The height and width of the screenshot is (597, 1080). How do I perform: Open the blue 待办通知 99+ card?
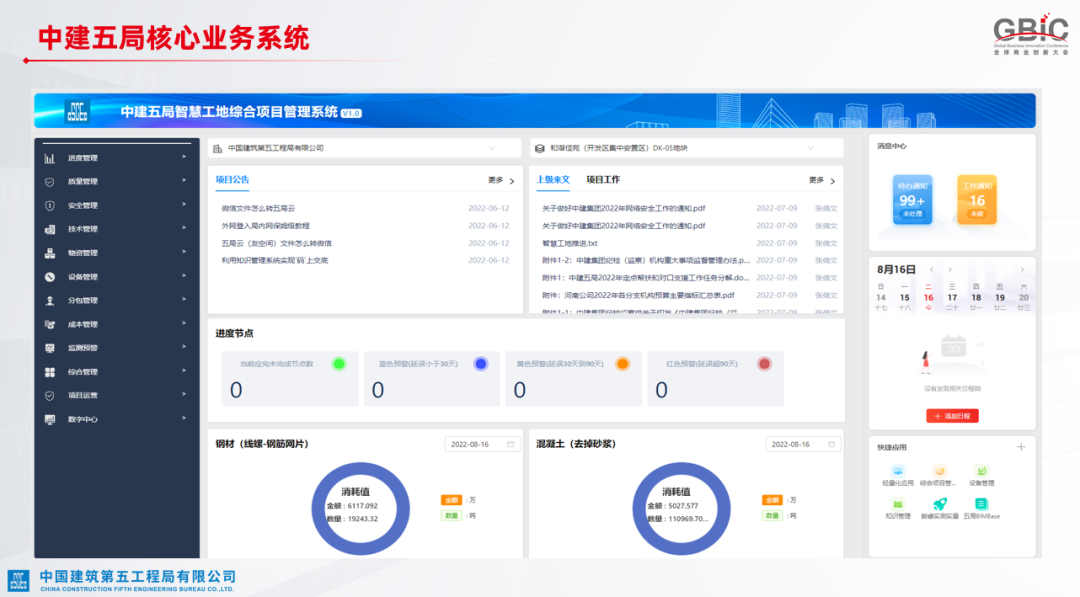[912, 200]
